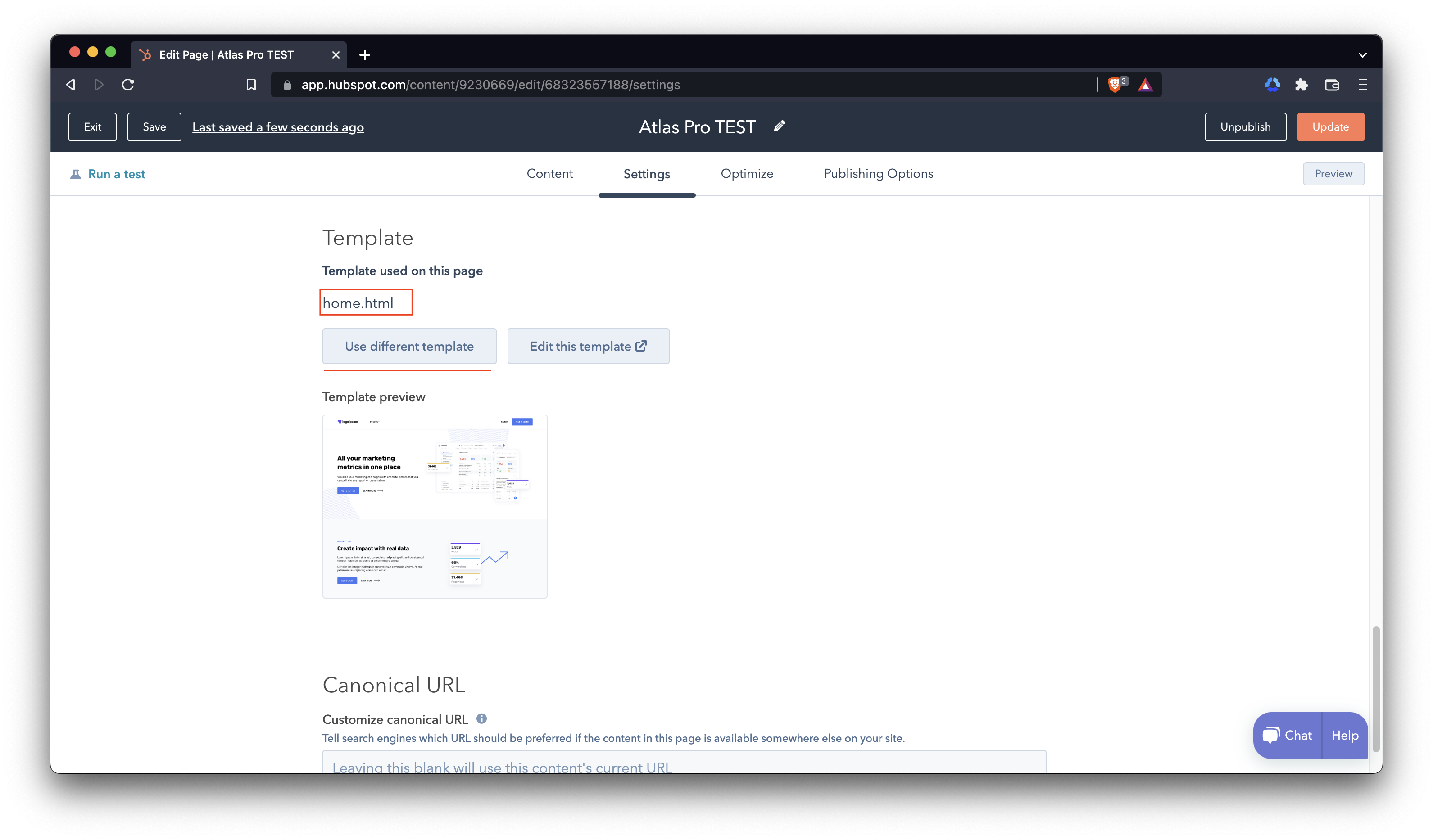
Task: Click the Exit button
Action: tap(93, 127)
